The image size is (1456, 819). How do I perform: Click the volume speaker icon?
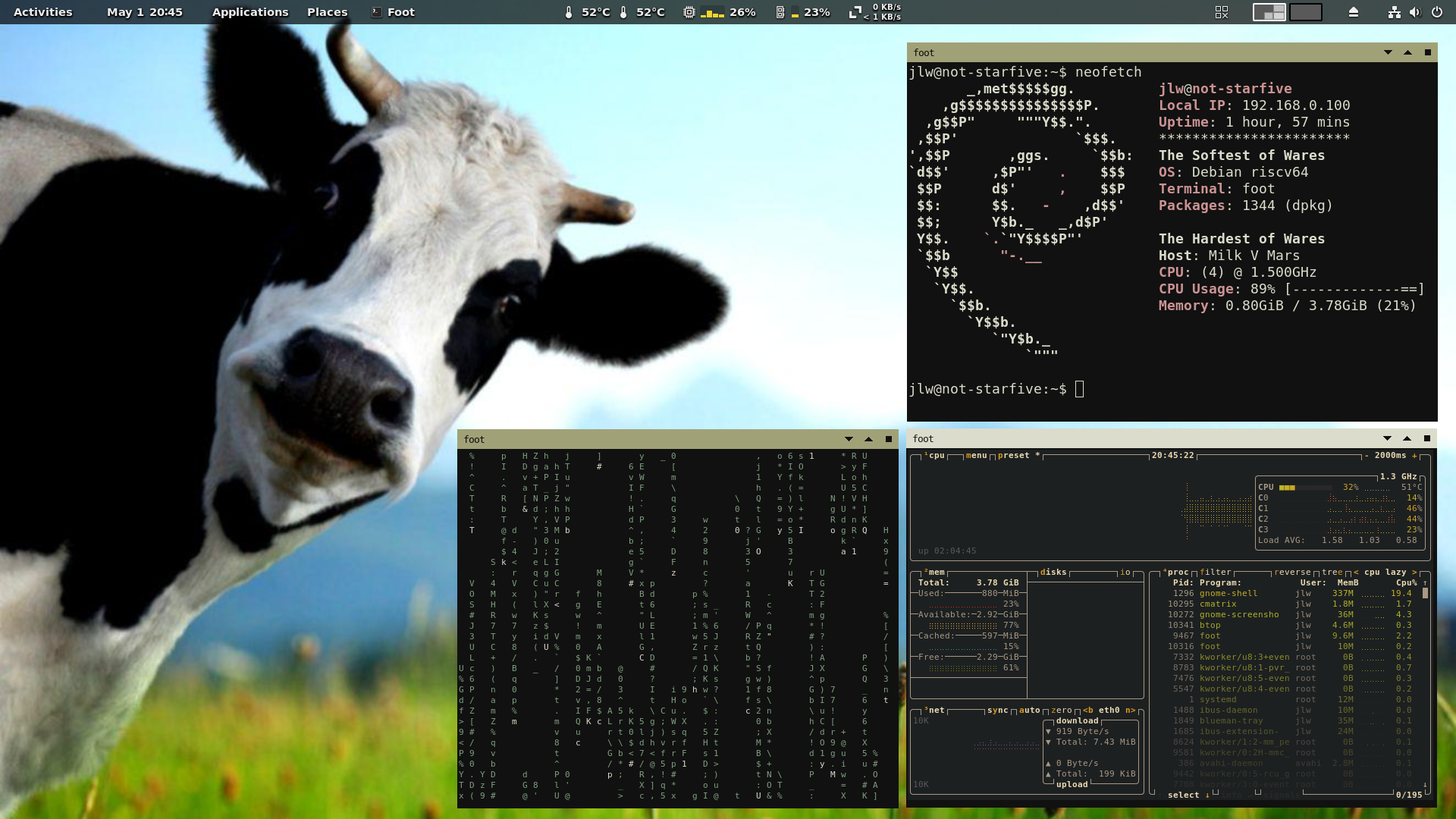pos(1414,12)
